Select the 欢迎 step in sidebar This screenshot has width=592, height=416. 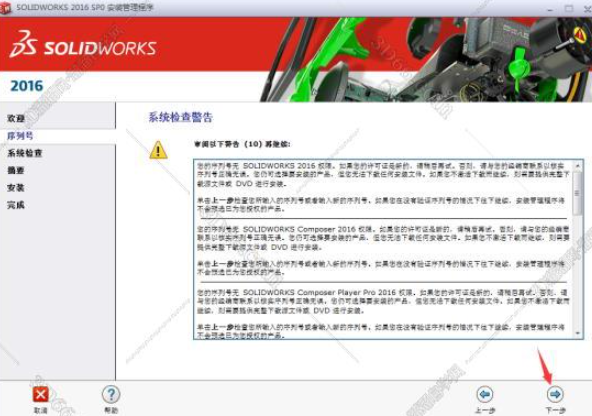[16, 118]
